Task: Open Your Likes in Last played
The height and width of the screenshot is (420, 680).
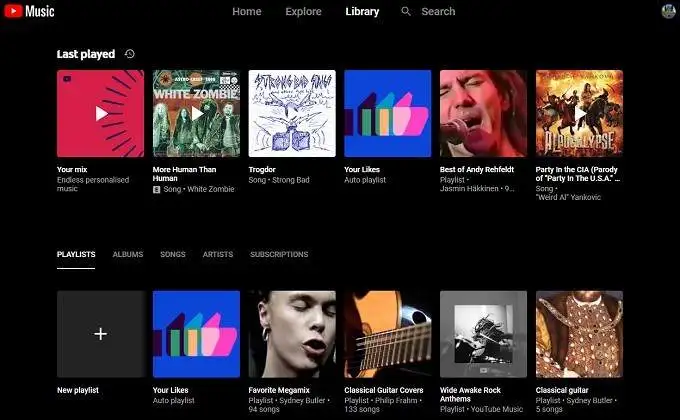Action: [388, 113]
